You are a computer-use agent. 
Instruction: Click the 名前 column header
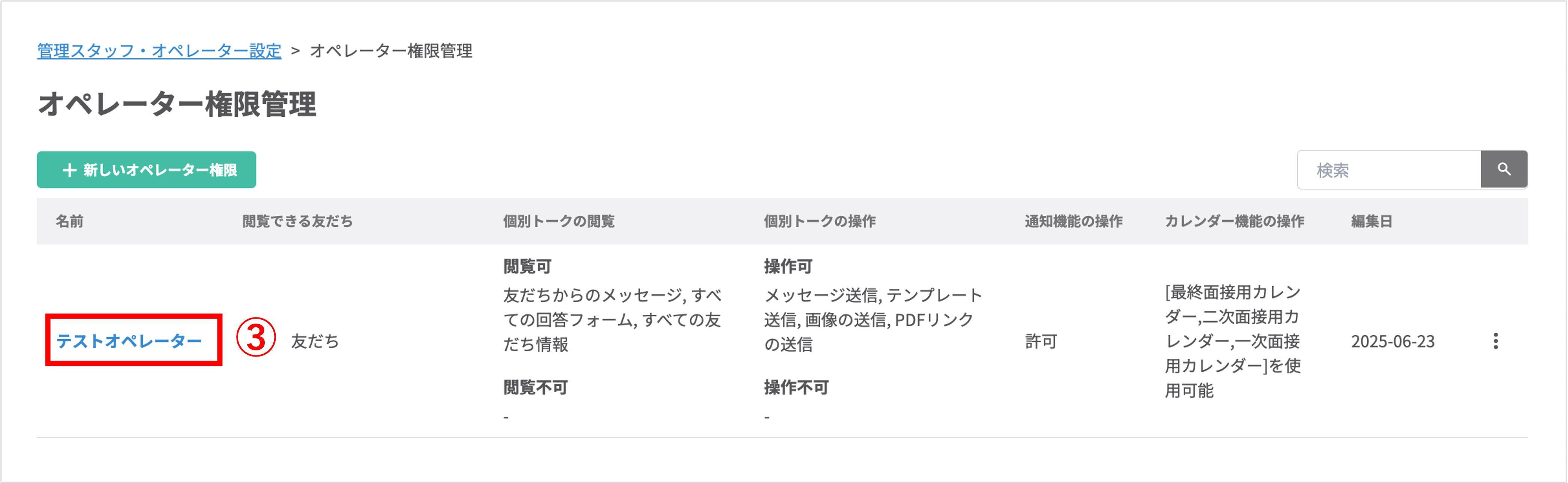click(69, 221)
